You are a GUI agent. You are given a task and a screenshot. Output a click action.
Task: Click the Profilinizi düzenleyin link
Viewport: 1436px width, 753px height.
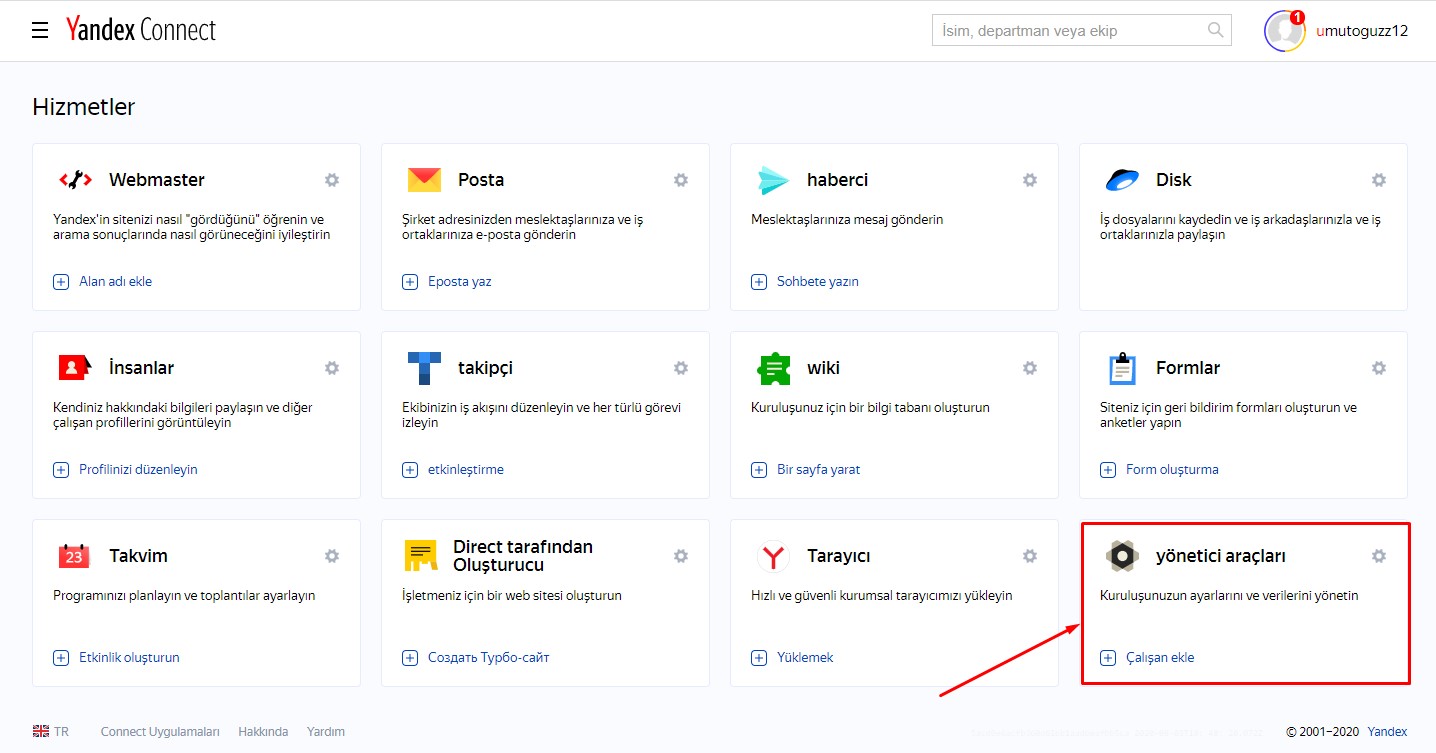click(x=138, y=470)
